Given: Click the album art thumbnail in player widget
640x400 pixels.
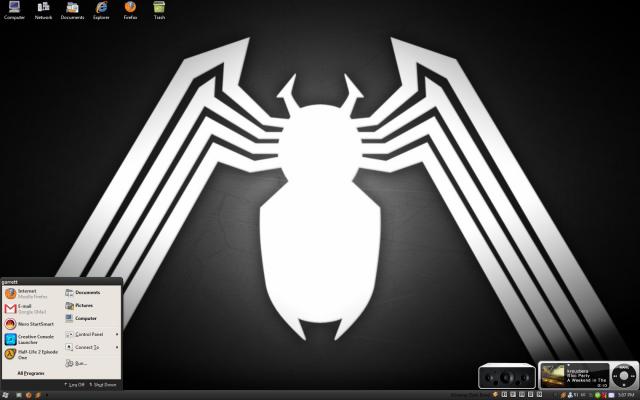Looking at the screenshot, I should 553,376.
